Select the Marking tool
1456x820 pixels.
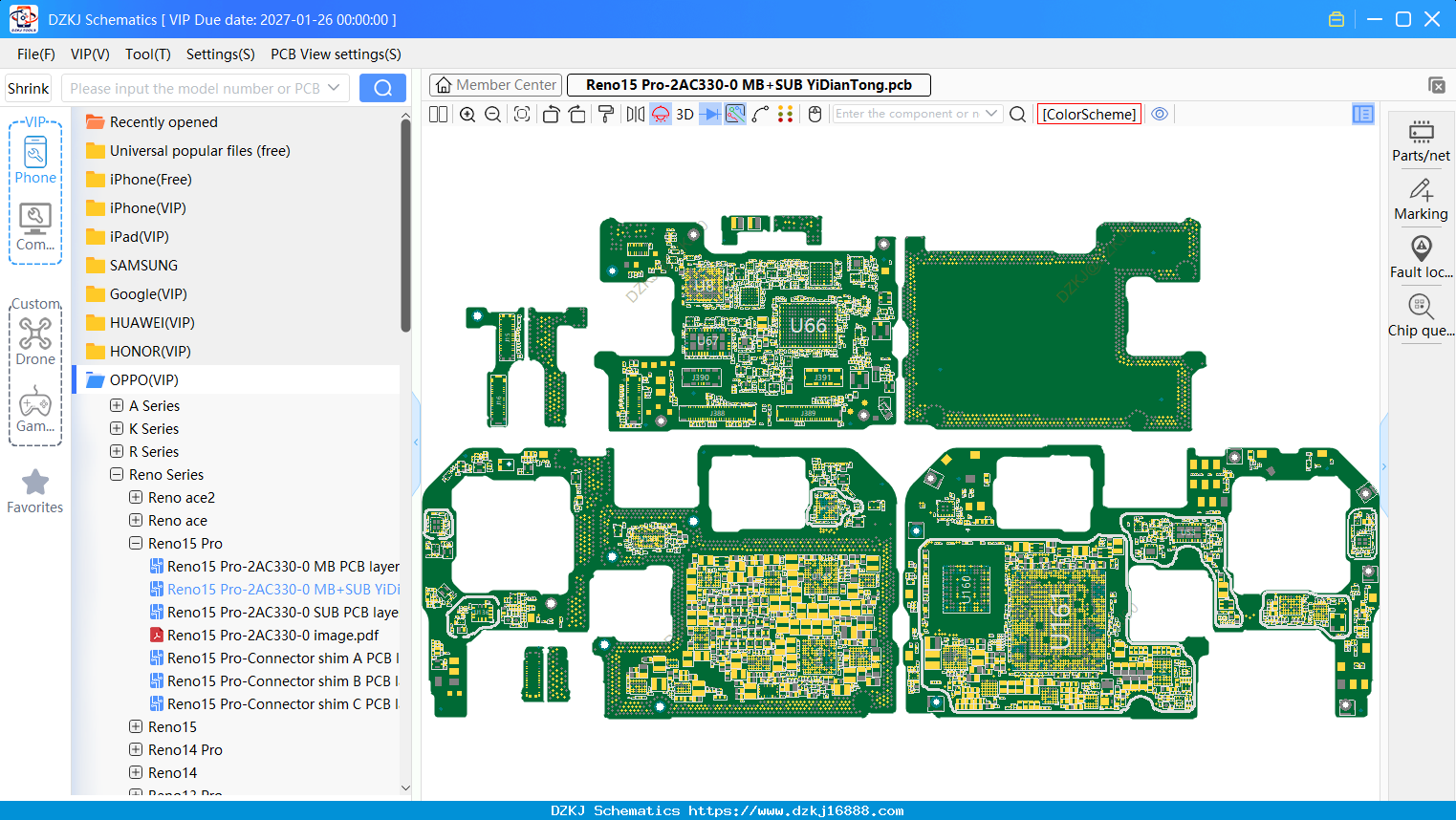pyautogui.click(x=1421, y=200)
